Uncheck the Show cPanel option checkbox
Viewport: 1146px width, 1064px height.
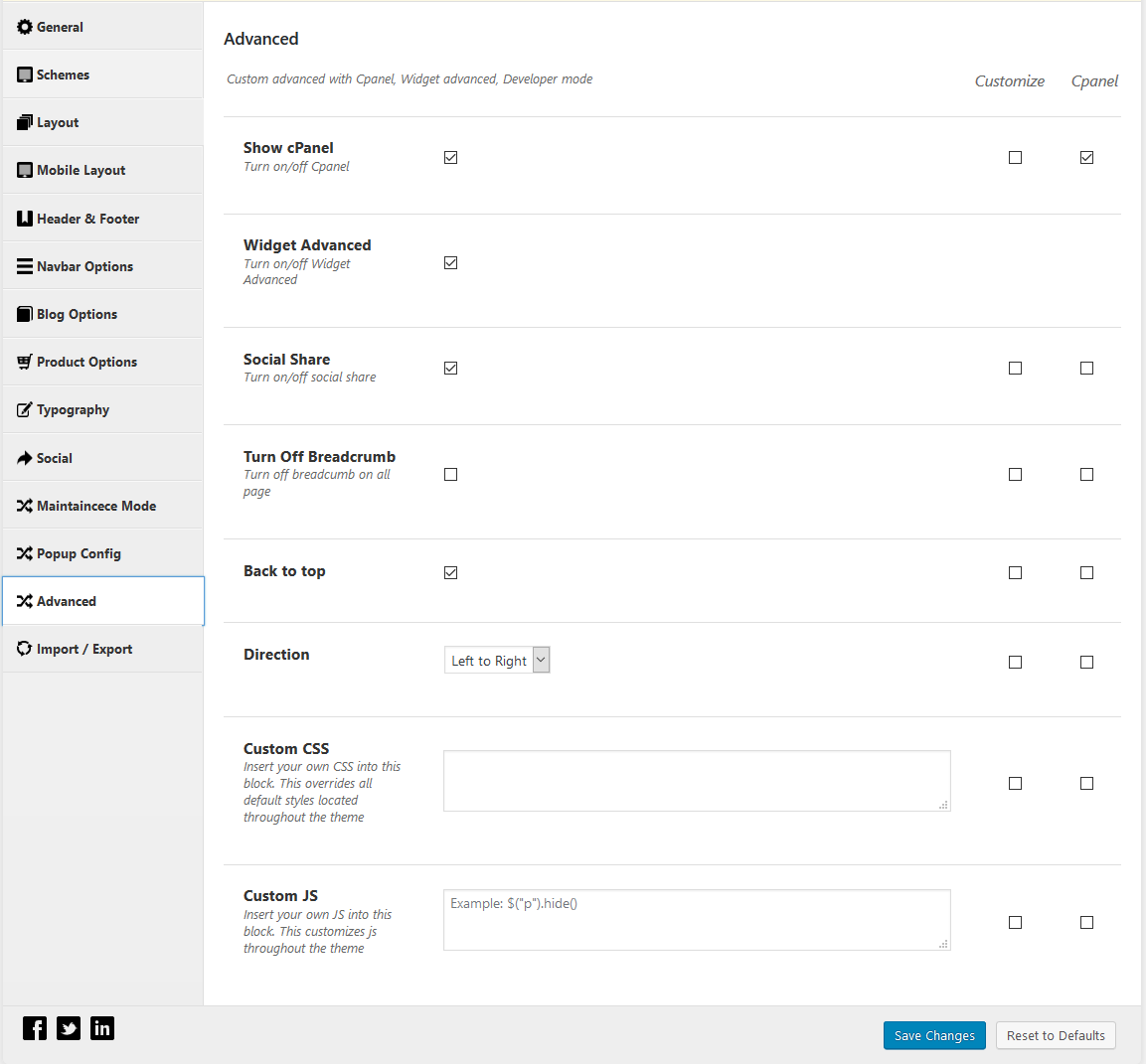[451, 158]
